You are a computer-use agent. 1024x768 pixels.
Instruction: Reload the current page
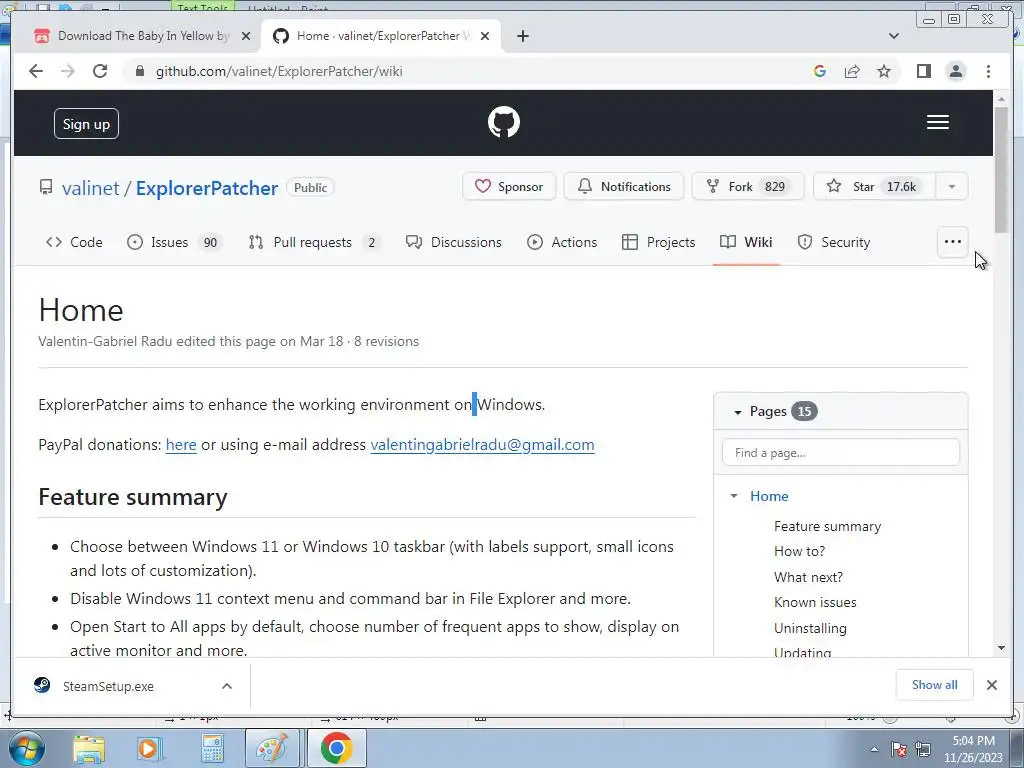click(100, 71)
